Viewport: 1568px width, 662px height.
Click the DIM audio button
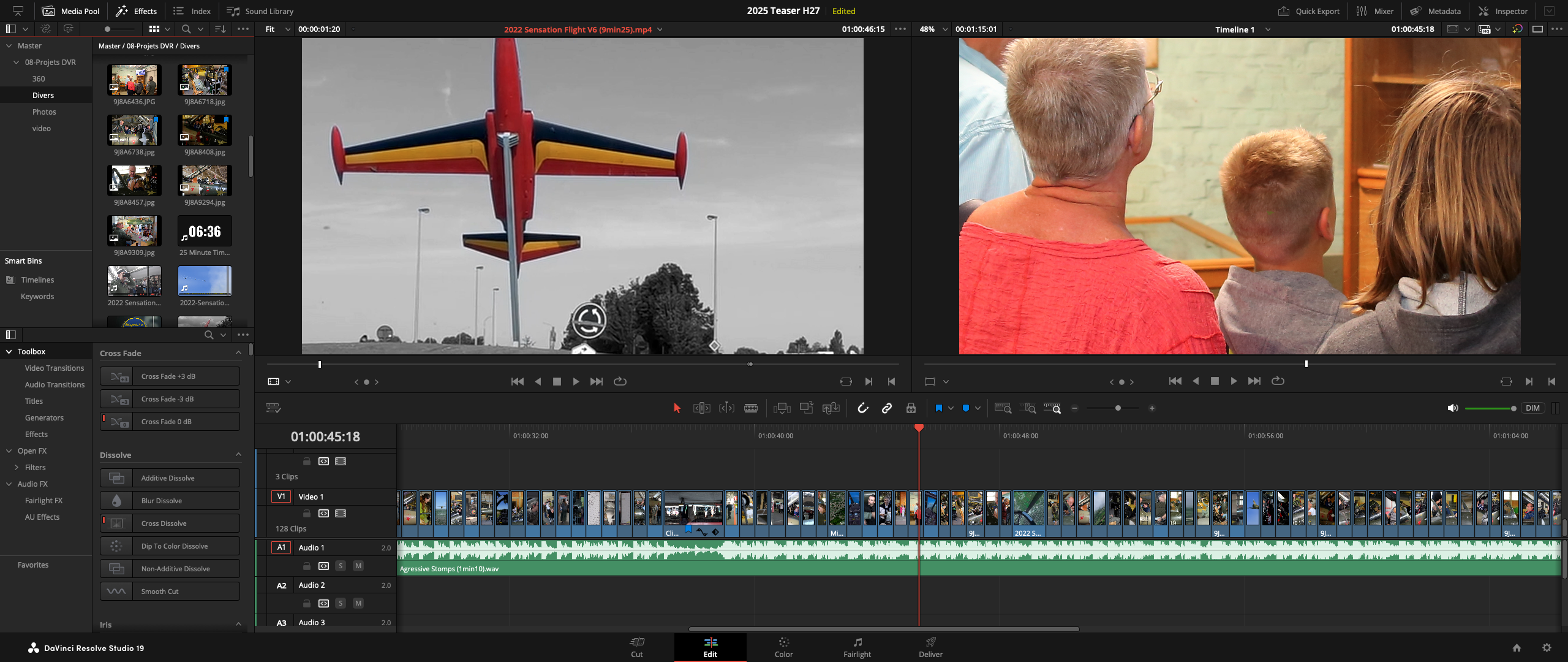coord(1532,408)
